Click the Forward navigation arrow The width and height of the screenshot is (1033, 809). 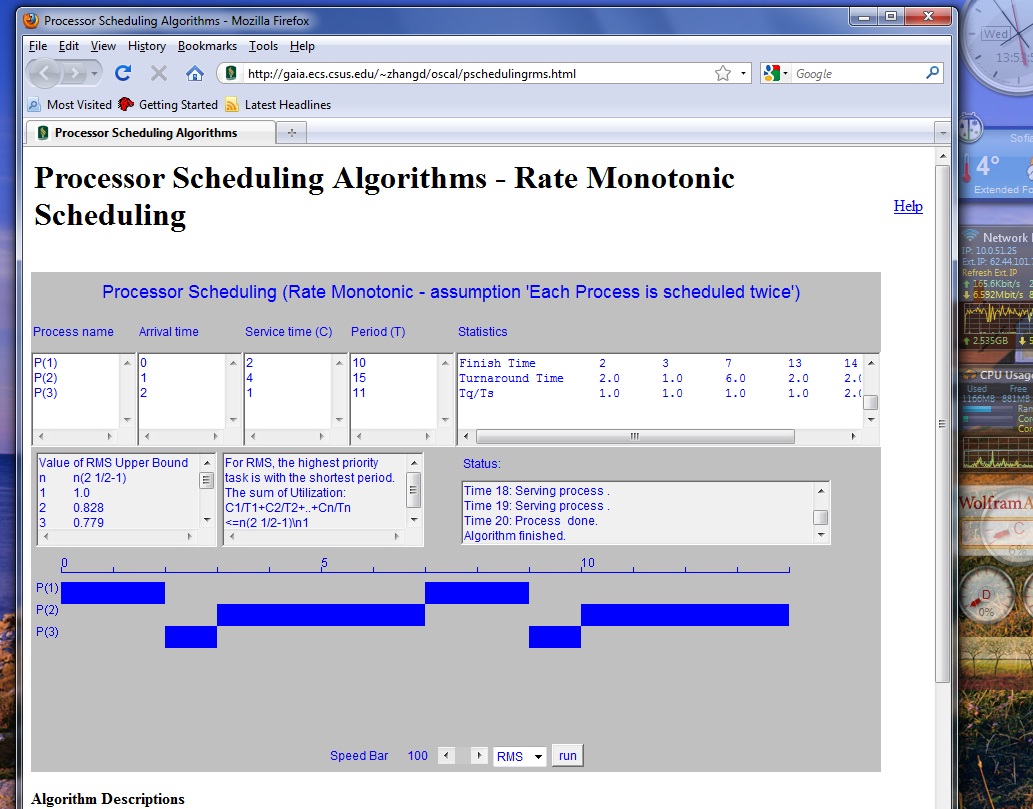(x=74, y=73)
